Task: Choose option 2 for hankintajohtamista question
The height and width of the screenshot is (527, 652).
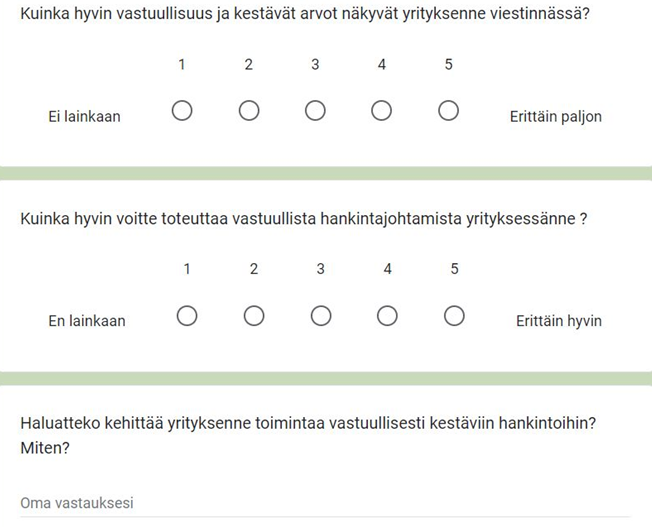Action: [254, 316]
